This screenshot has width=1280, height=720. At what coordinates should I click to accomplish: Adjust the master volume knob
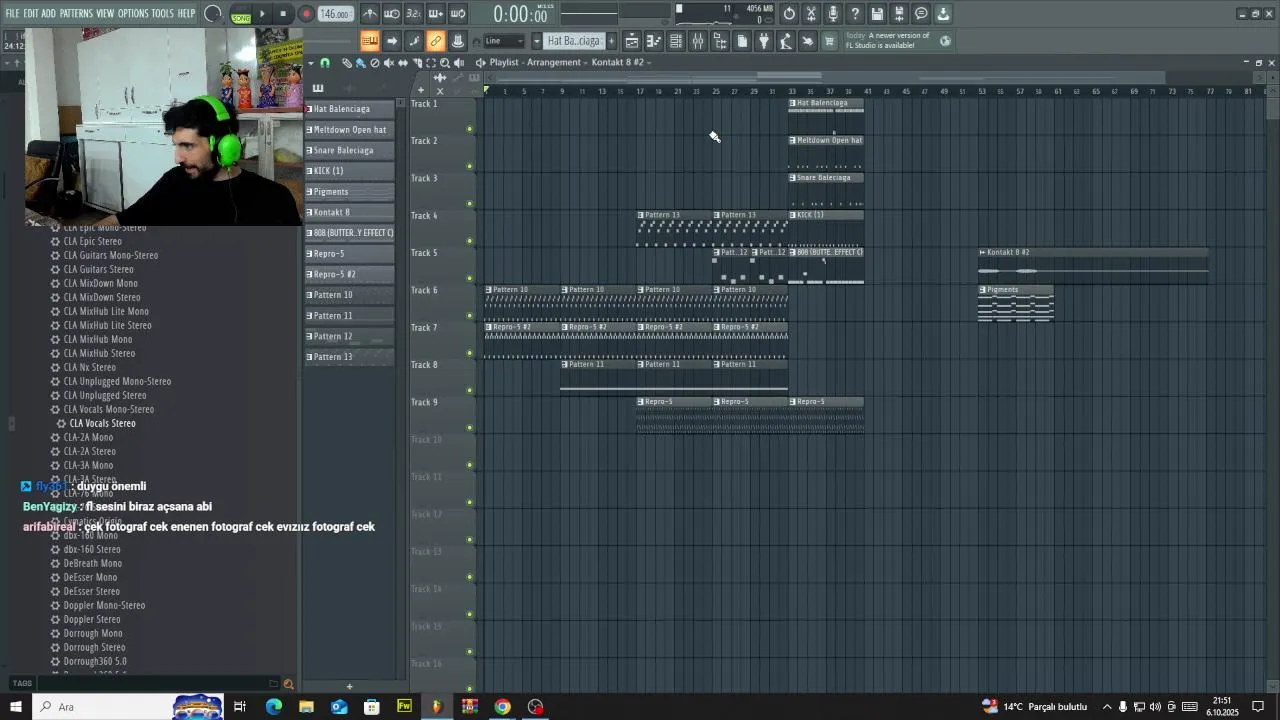click(x=213, y=14)
